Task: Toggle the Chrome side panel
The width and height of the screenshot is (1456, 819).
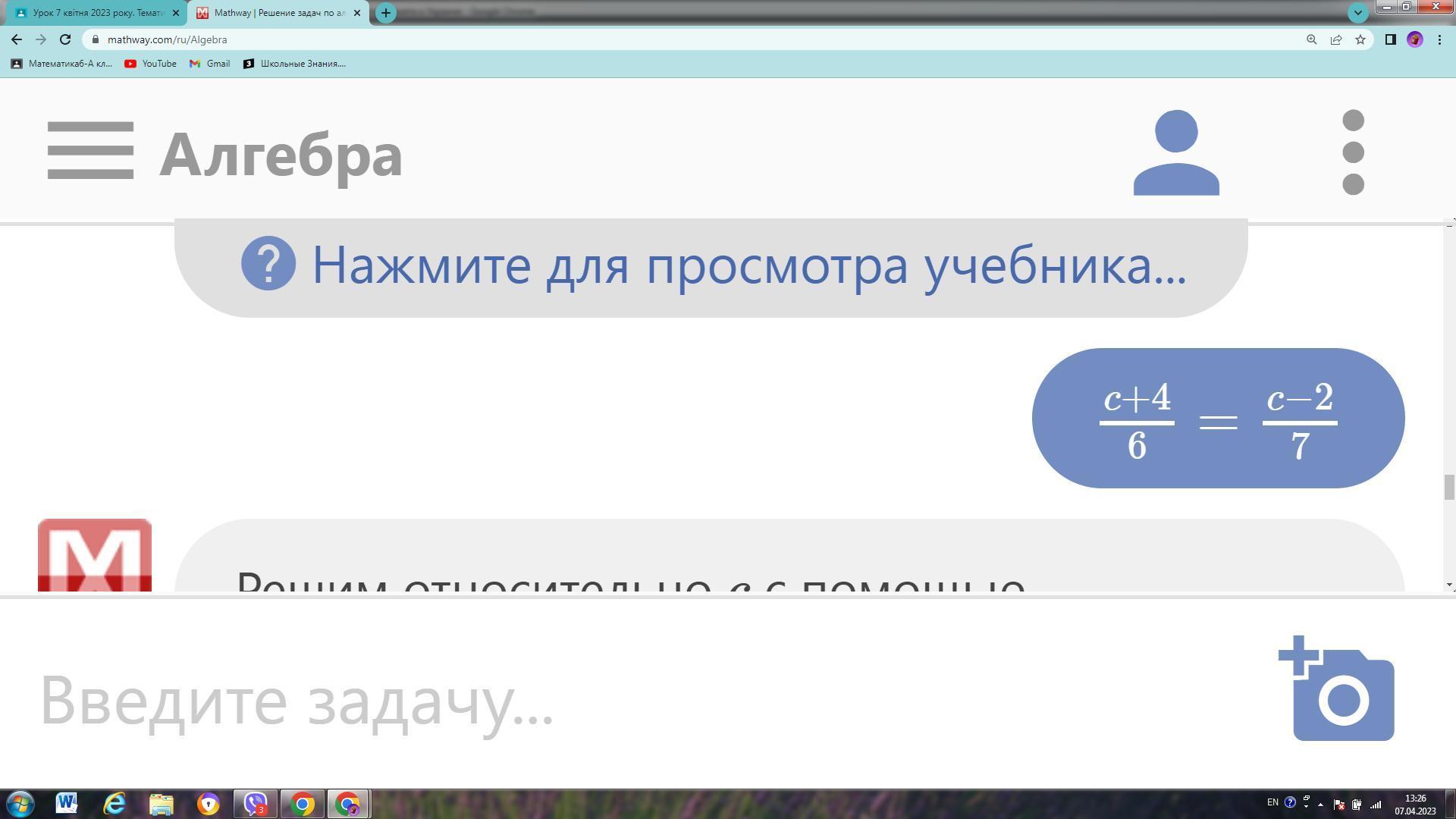Action: click(1390, 39)
